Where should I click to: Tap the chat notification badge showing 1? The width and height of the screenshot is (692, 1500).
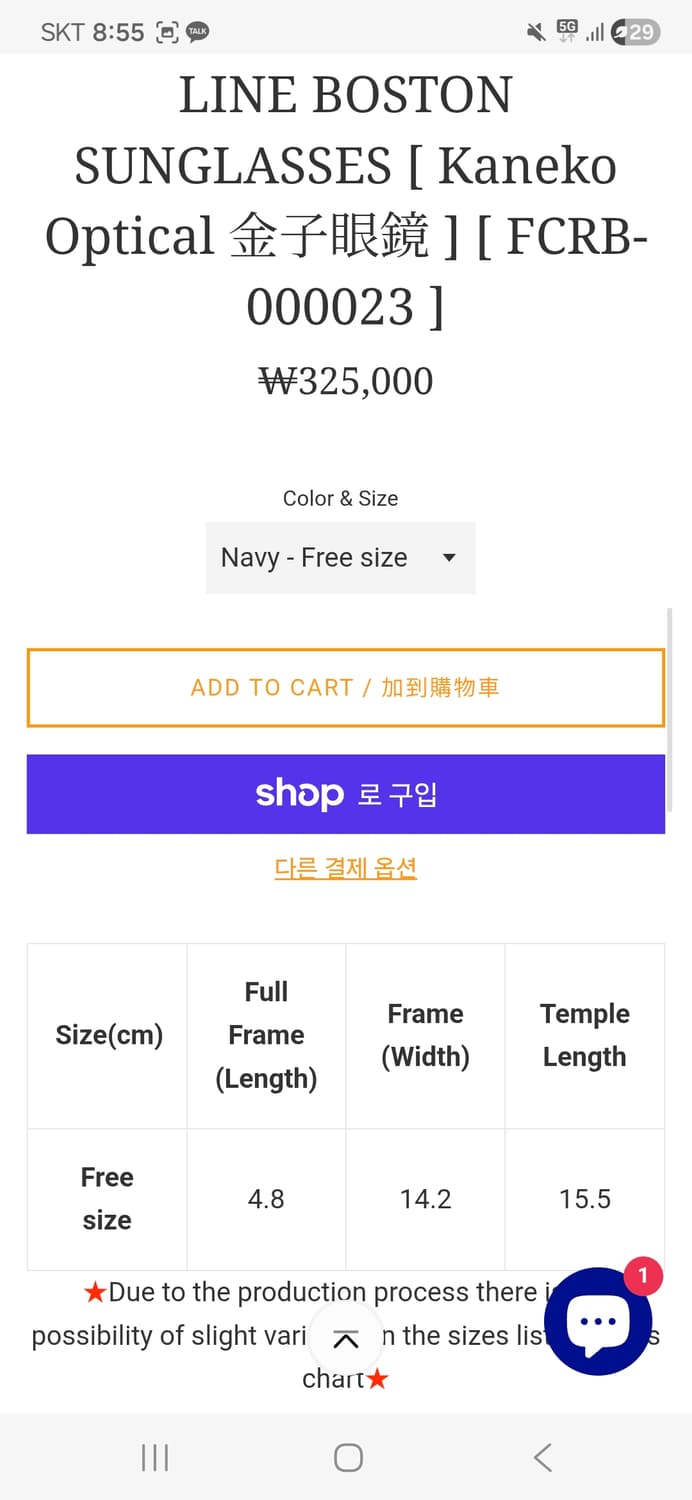click(x=641, y=1276)
